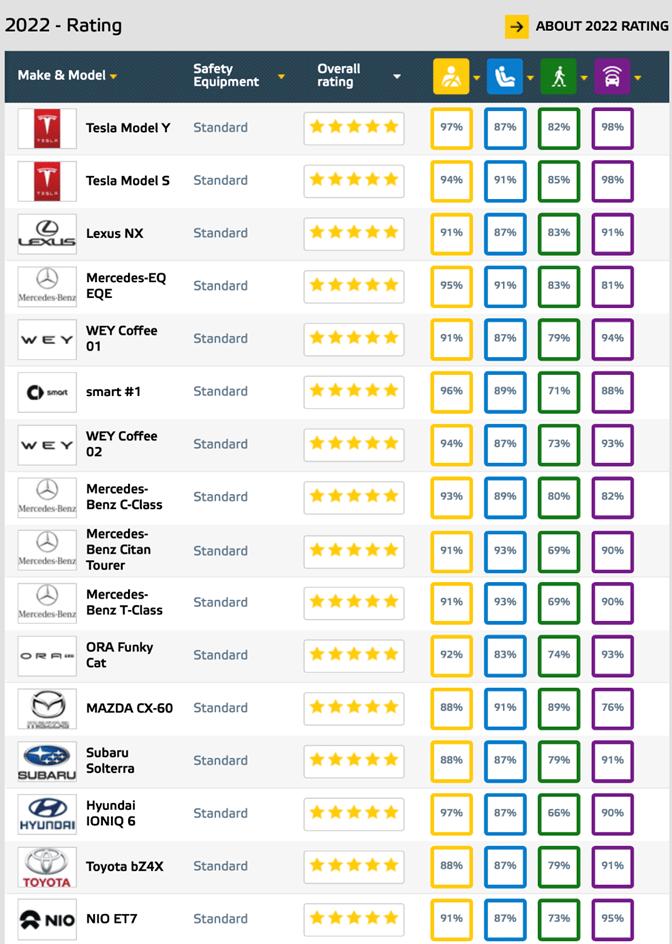Open the ABOUT 2022 RATING link
Image resolution: width=672 pixels, height=944 pixels.
(x=601, y=27)
